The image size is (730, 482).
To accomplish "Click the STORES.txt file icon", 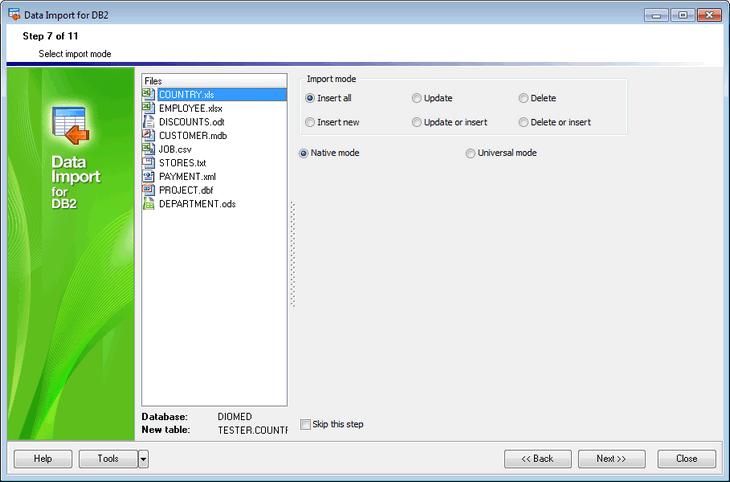I will [x=150, y=162].
